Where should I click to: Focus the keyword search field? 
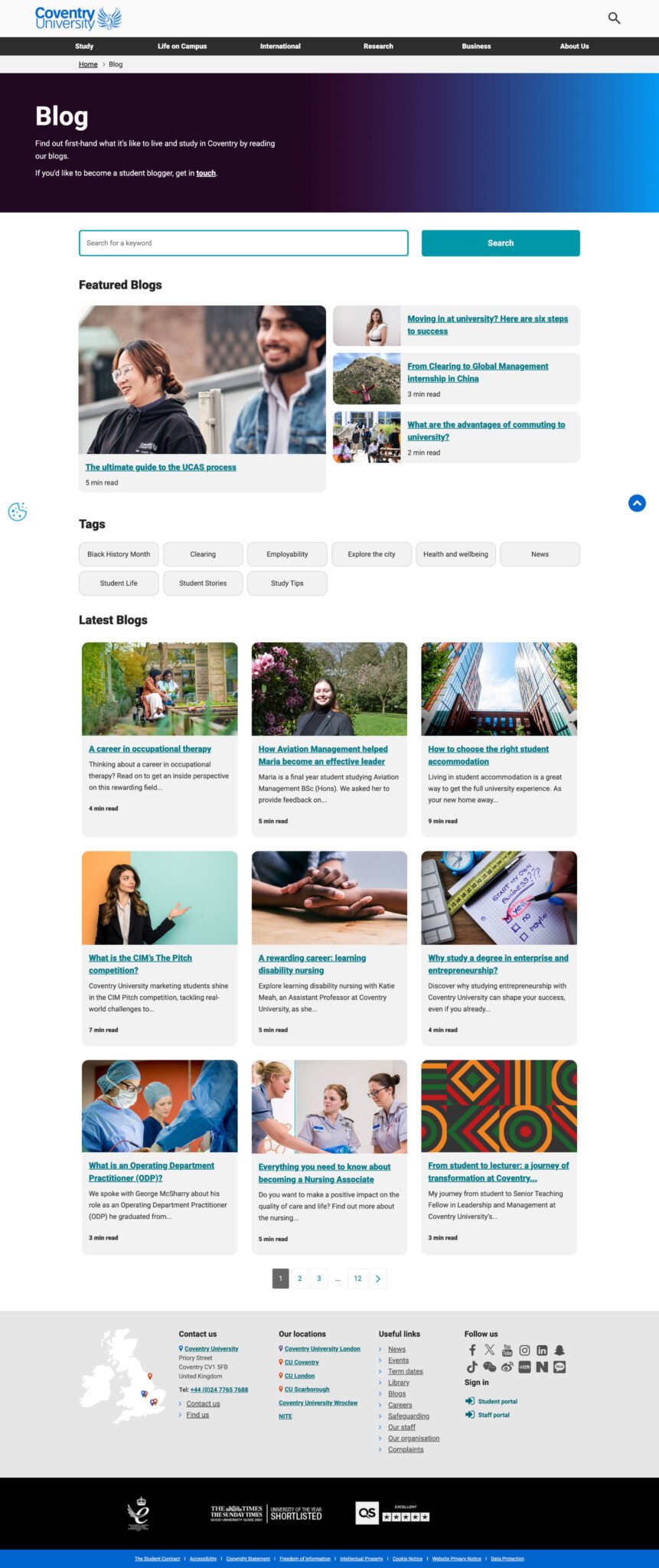pyautogui.click(x=243, y=243)
